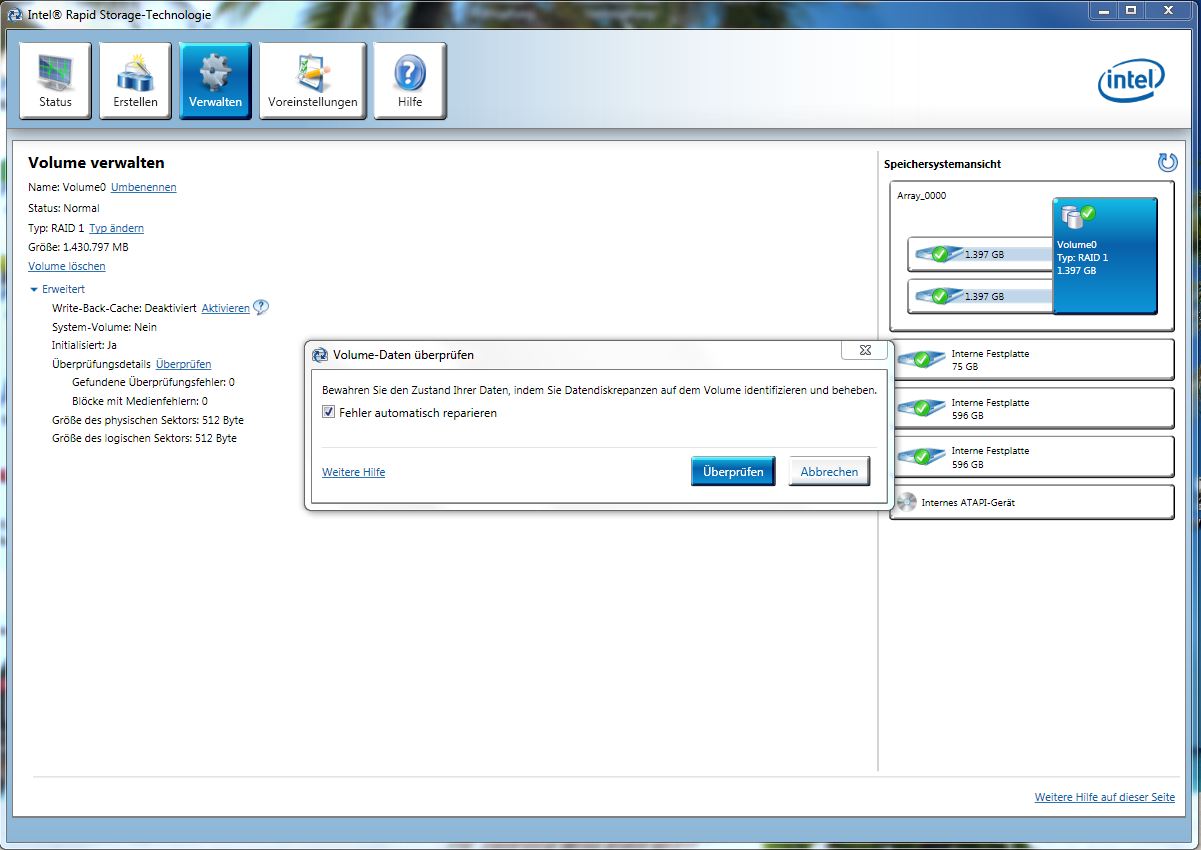Maximize the Intel Rapid Storage window
Screen dimensions: 1201x850
point(1130,10)
